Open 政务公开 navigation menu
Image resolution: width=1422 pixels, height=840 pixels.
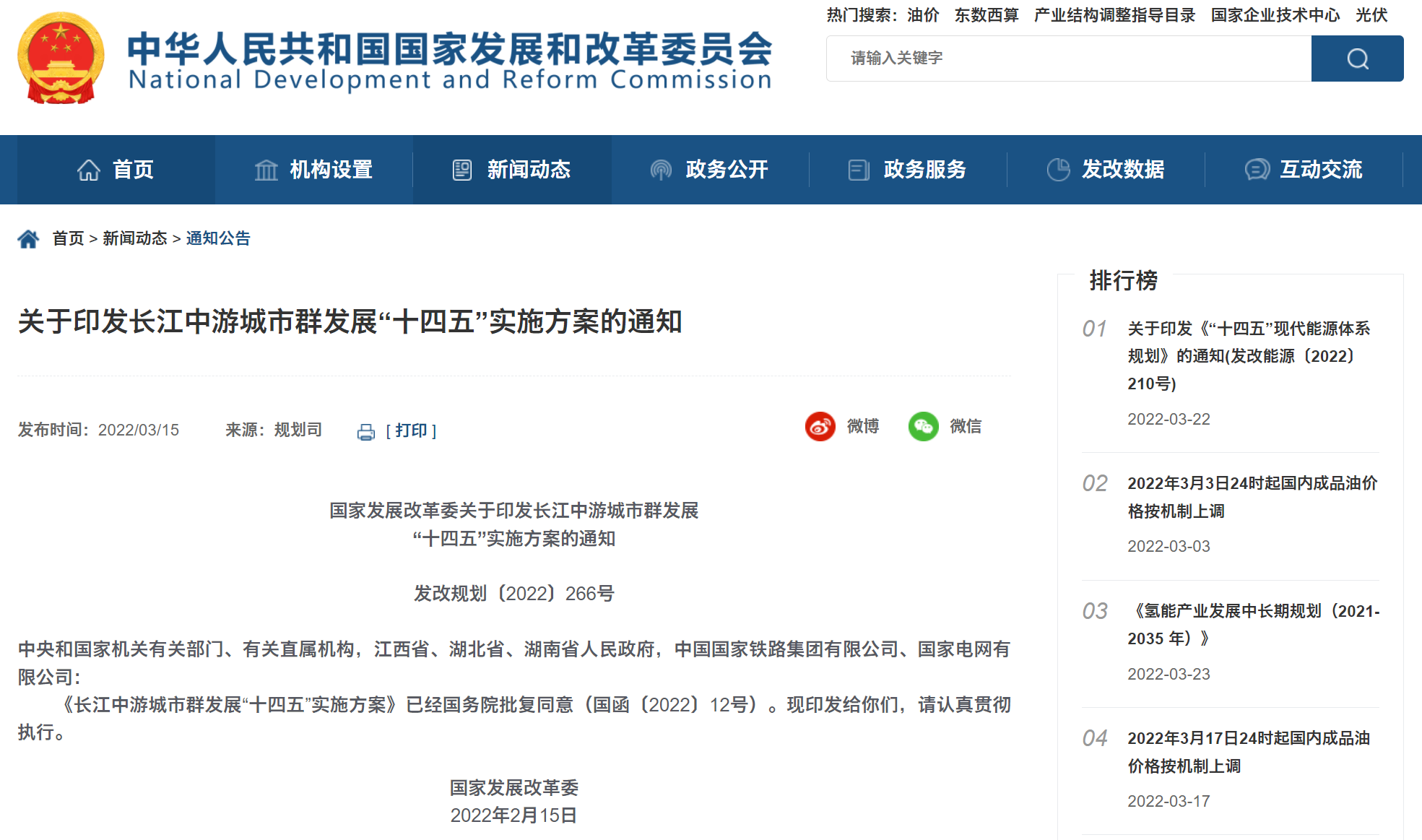click(x=709, y=170)
